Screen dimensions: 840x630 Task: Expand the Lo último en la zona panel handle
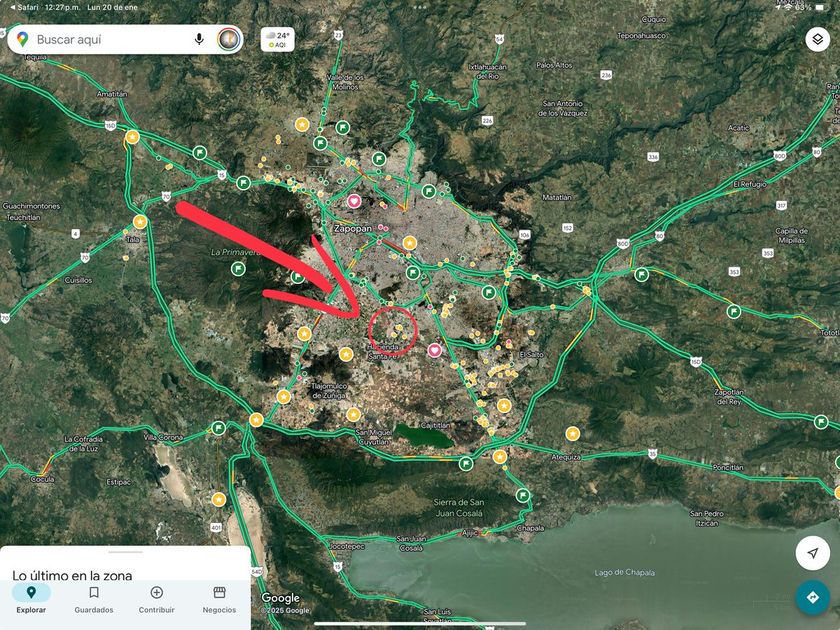[x=125, y=552]
